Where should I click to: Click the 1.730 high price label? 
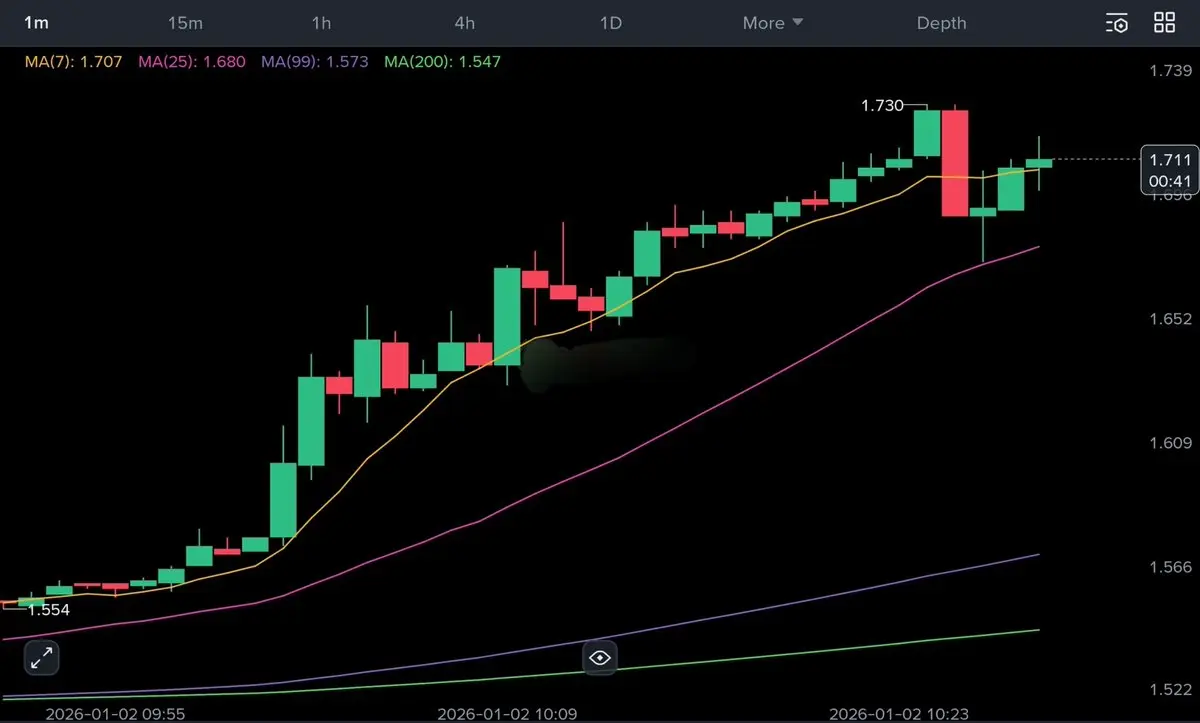click(x=882, y=105)
